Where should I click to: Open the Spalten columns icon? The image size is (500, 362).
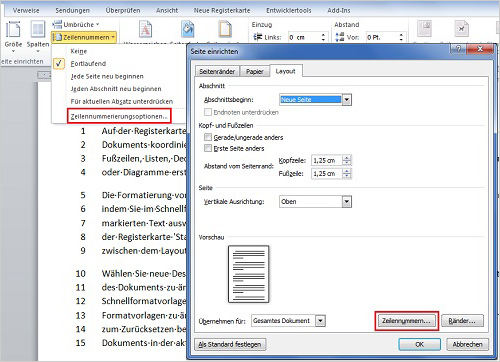pos(38,29)
